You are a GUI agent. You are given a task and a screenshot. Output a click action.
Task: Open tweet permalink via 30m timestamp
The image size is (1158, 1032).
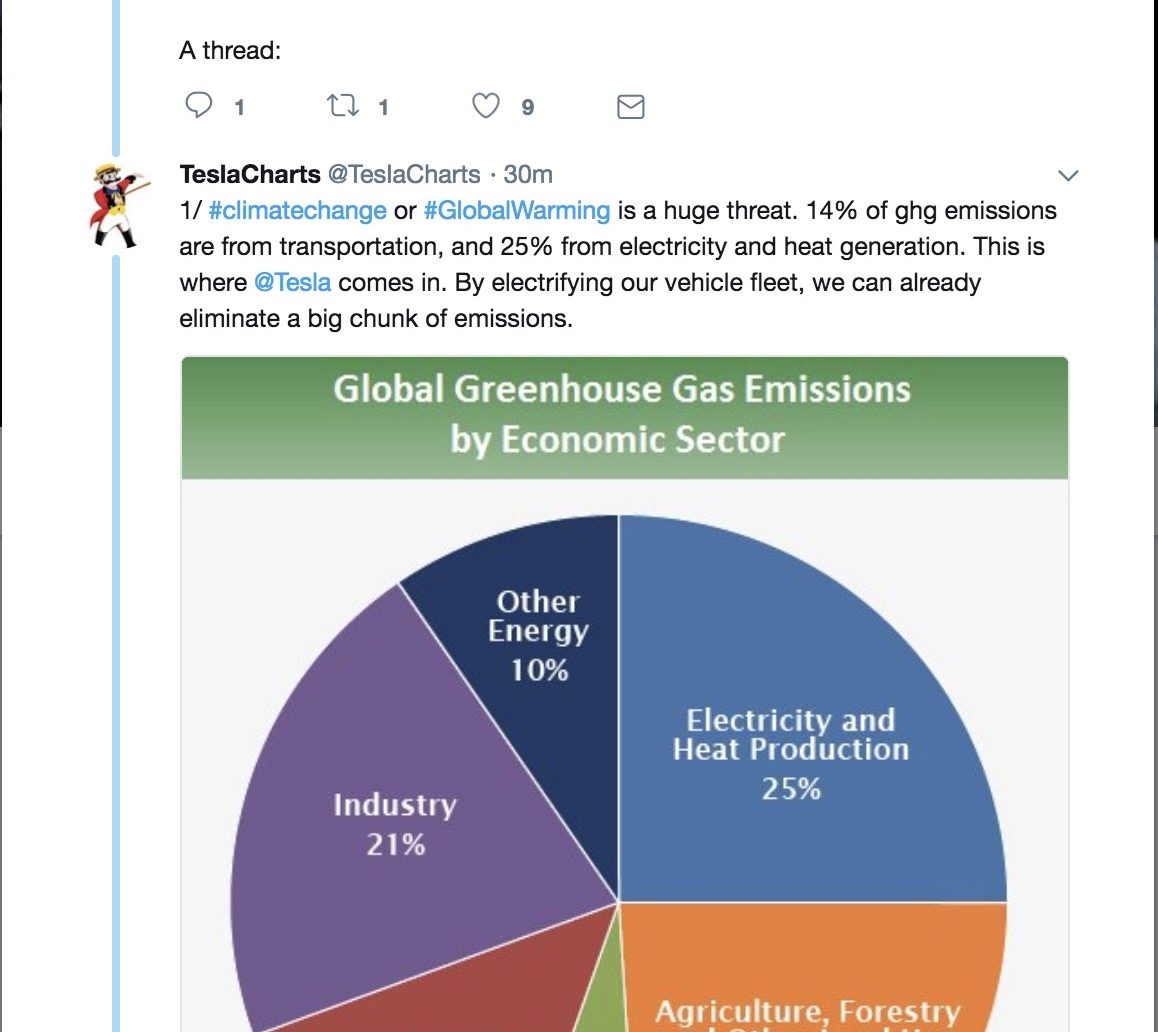point(528,174)
